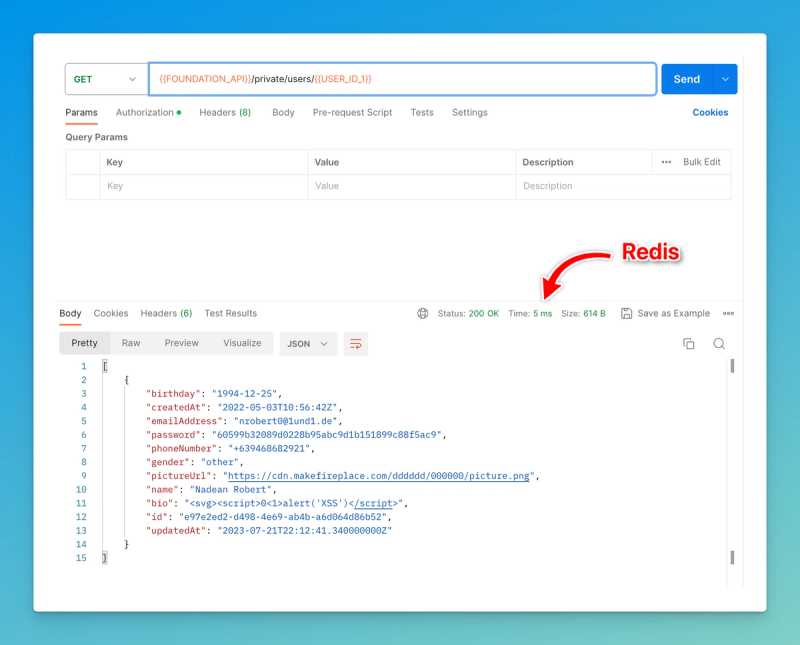Open the request Headers (8) tab
This screenshot has height=645, width=800.
(x=225, y=112)
